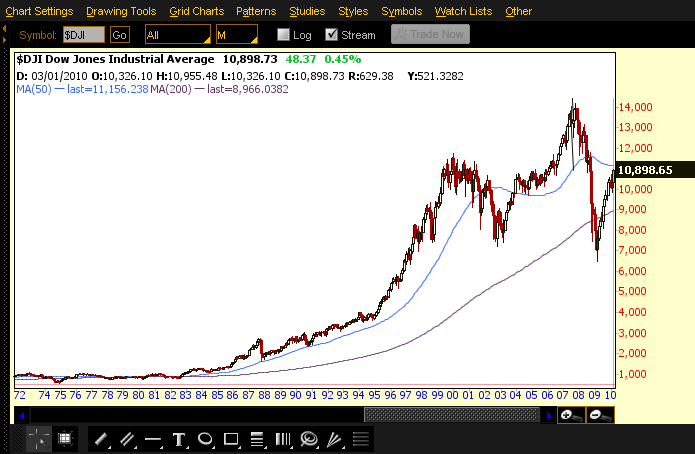The height and width of the screenshot is (454, 695).
Task: Click the Go button
Action: point(120,35)
